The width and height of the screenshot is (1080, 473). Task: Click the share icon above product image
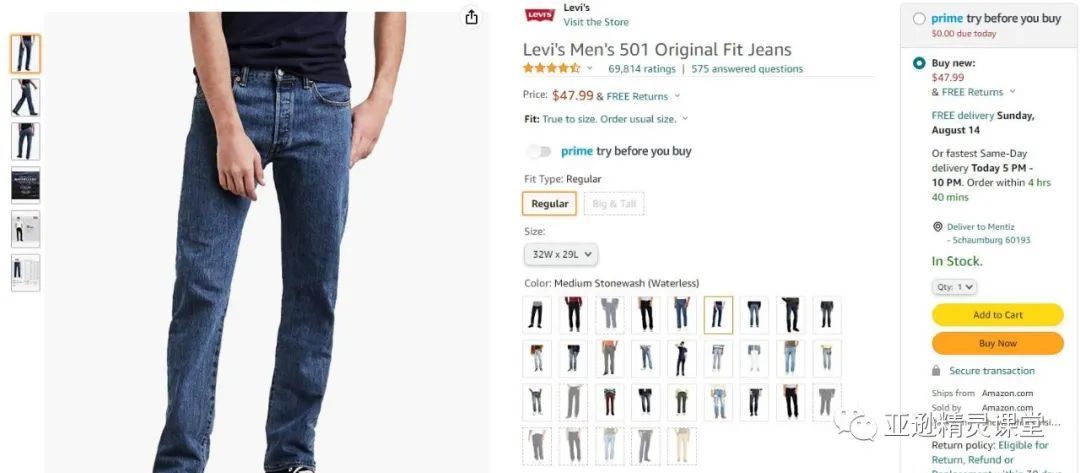[x=472, y=17]
